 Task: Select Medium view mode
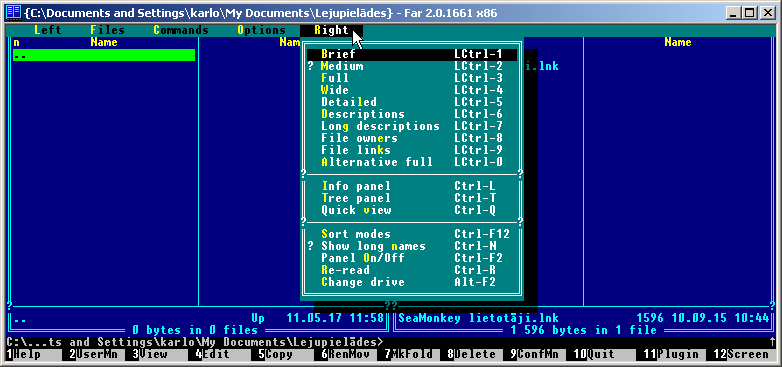click(x=412, y=66)
